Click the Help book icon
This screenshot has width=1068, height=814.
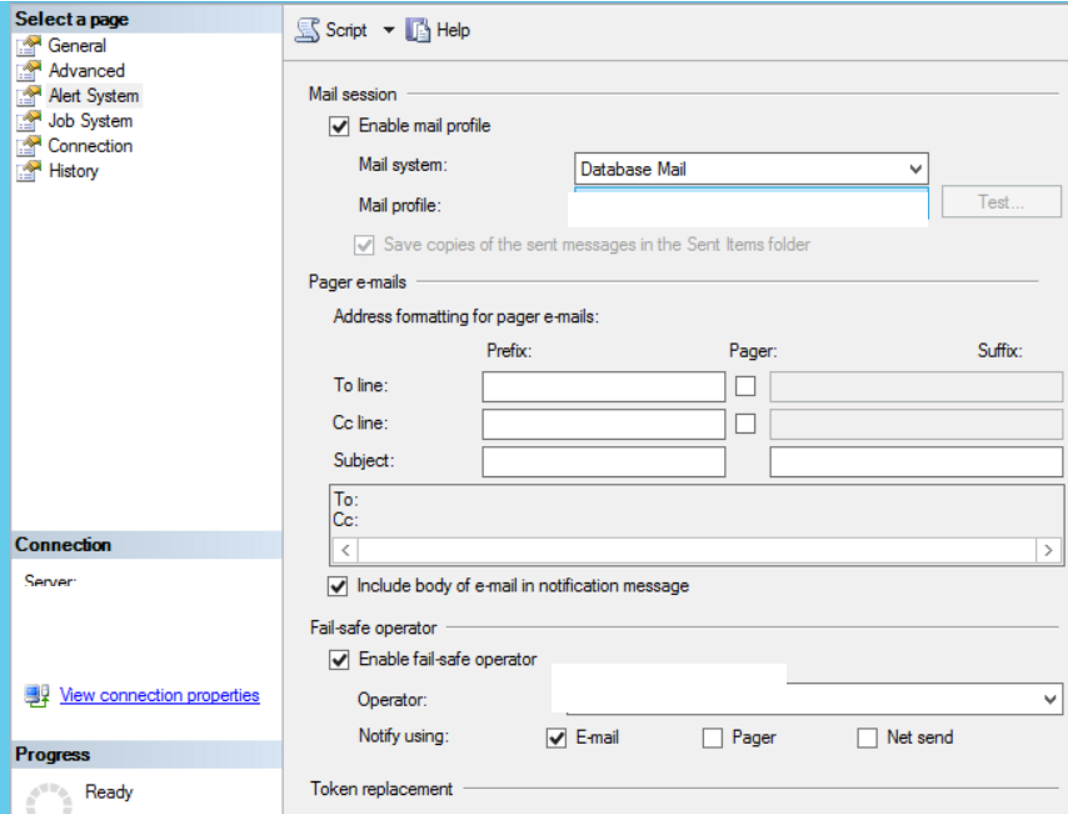(418, 30)
